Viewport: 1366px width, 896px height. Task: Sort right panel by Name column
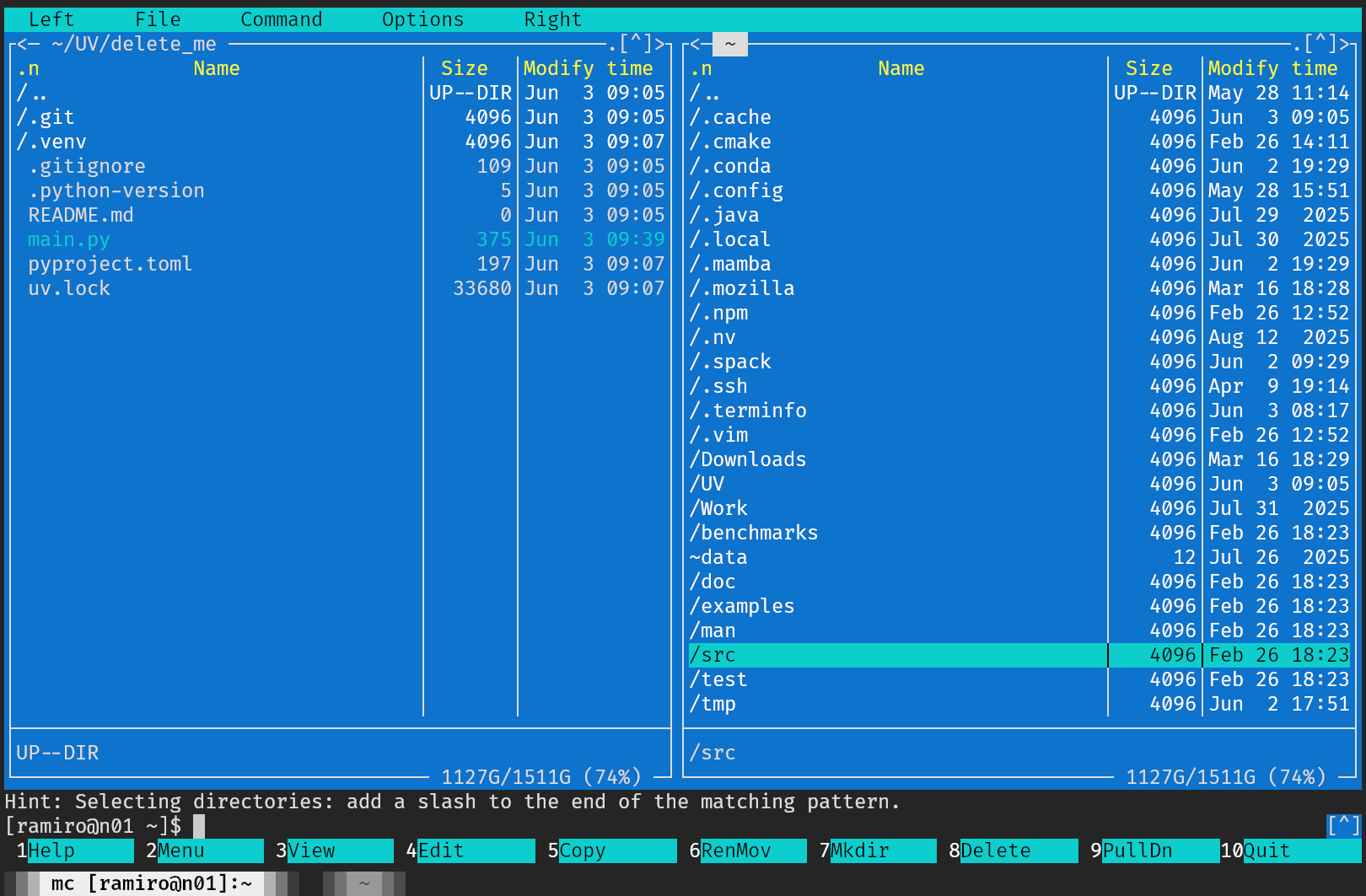tap(901, 68)
